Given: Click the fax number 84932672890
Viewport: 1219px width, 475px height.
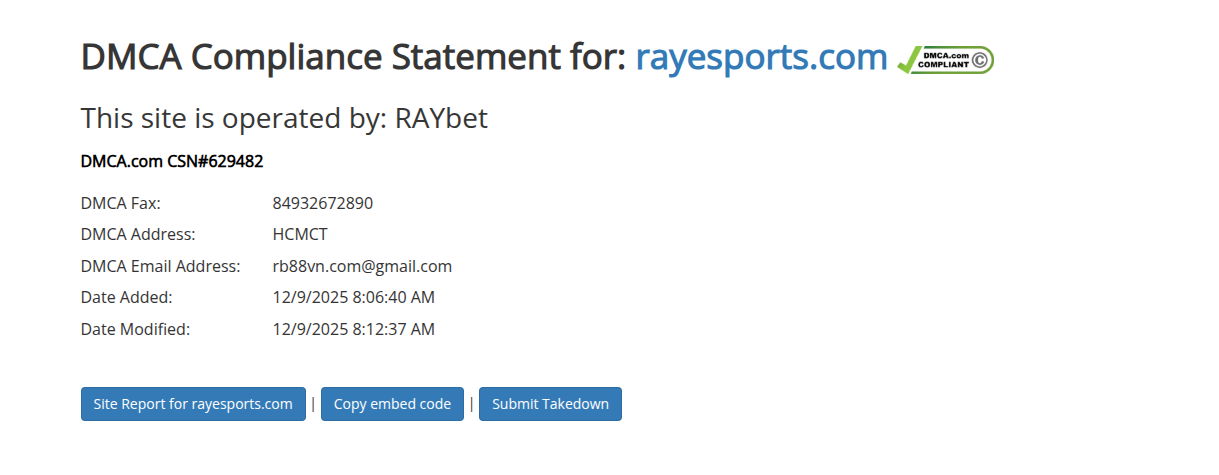Looking at the screenshot, I should [322, 203].
